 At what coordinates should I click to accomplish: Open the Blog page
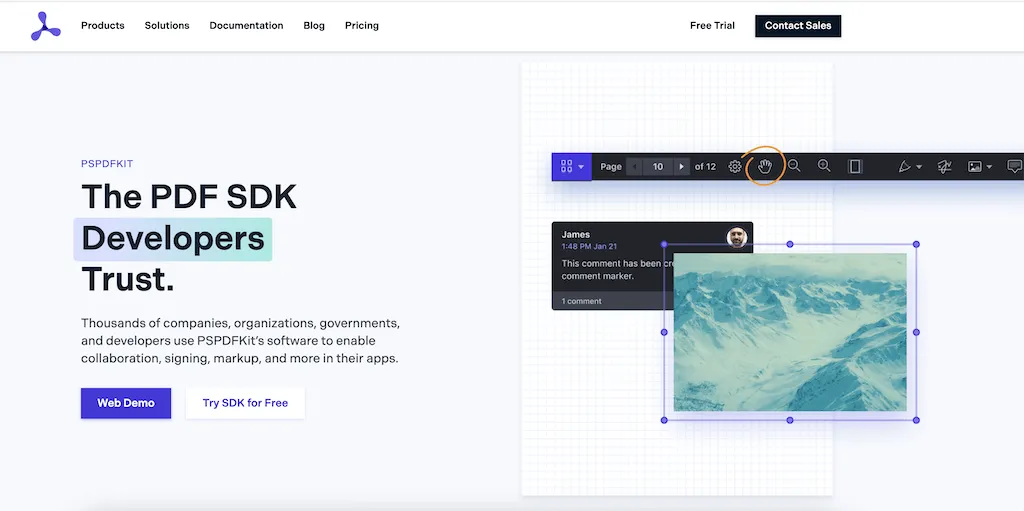coord(314,25)
